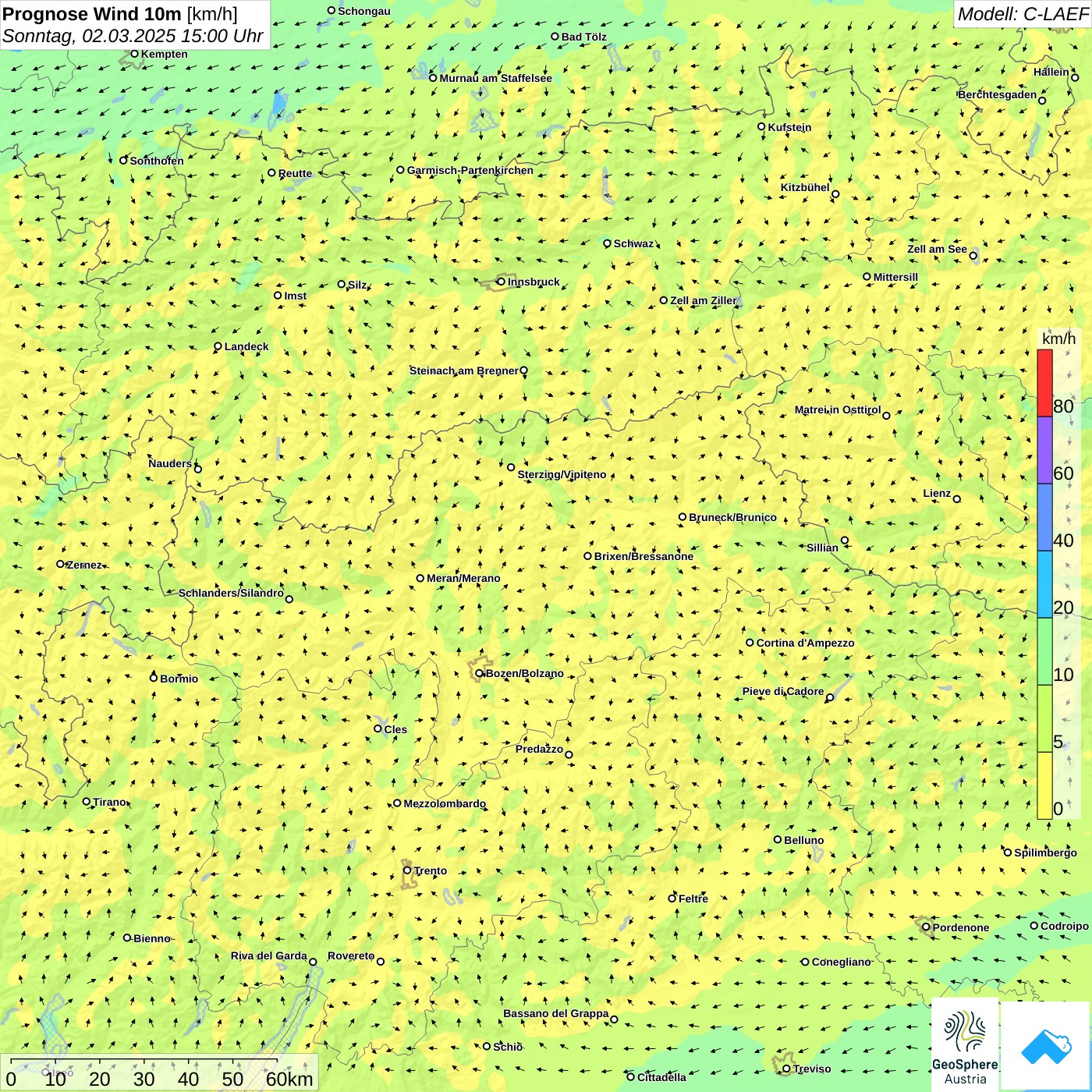Click the Riva del Garda marker
1092x1092 pixels.
(x=313, y=962)
